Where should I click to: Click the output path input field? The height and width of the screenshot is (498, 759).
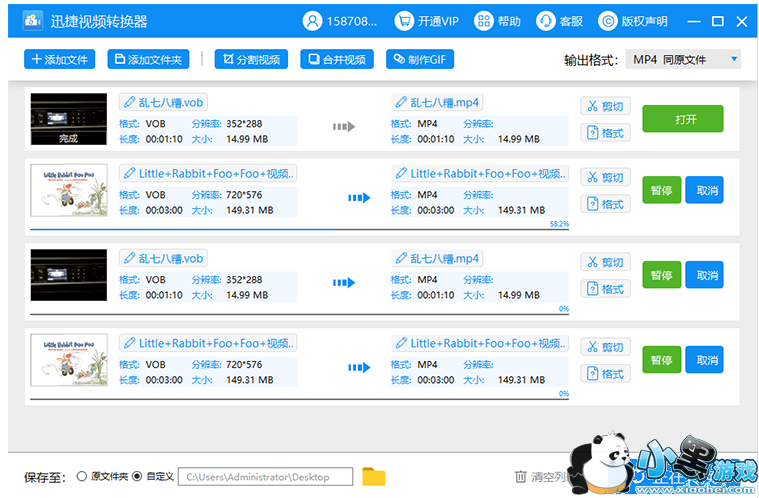click(x=267, y=477)
